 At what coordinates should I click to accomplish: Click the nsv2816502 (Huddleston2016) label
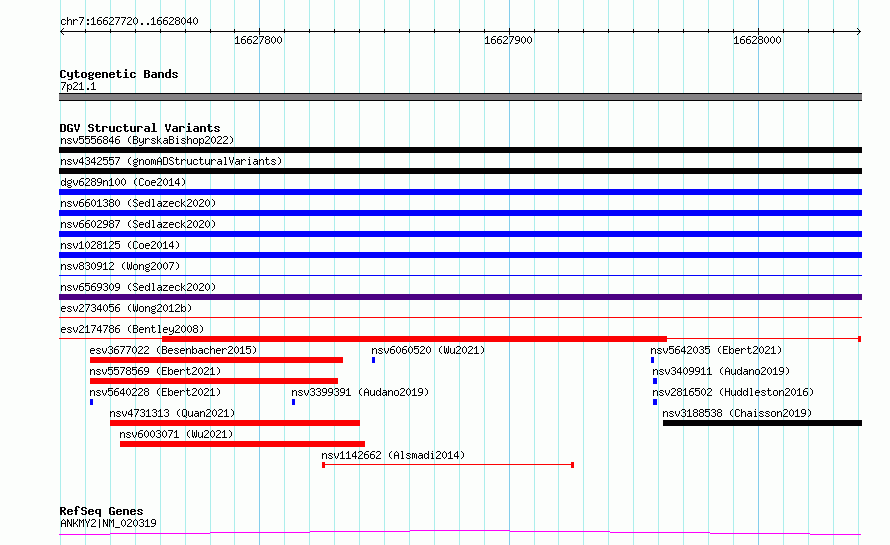[x=733, y=392]
